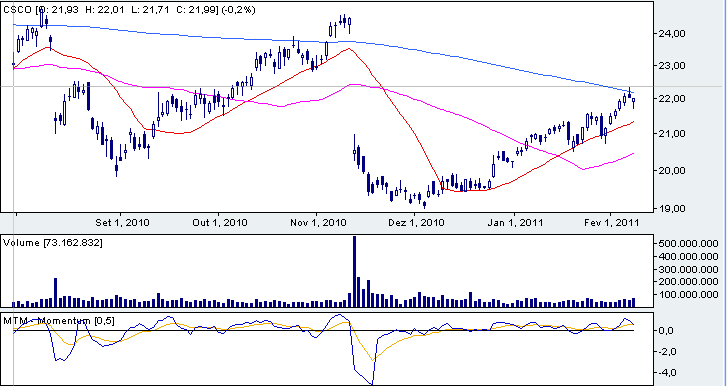Click the Set 1, 2010 date label

tap(122, 223)
